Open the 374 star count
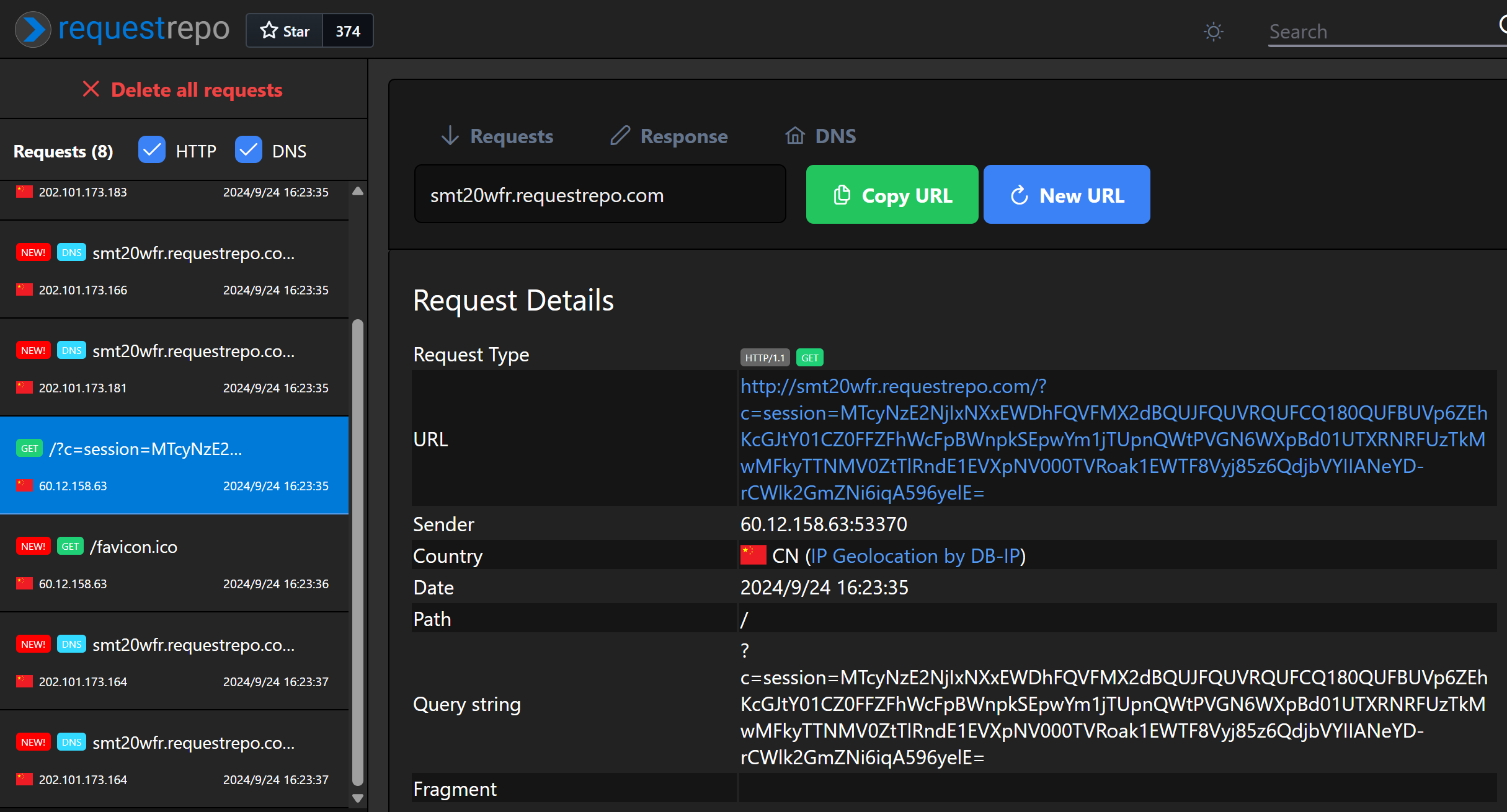 (348, 30)
